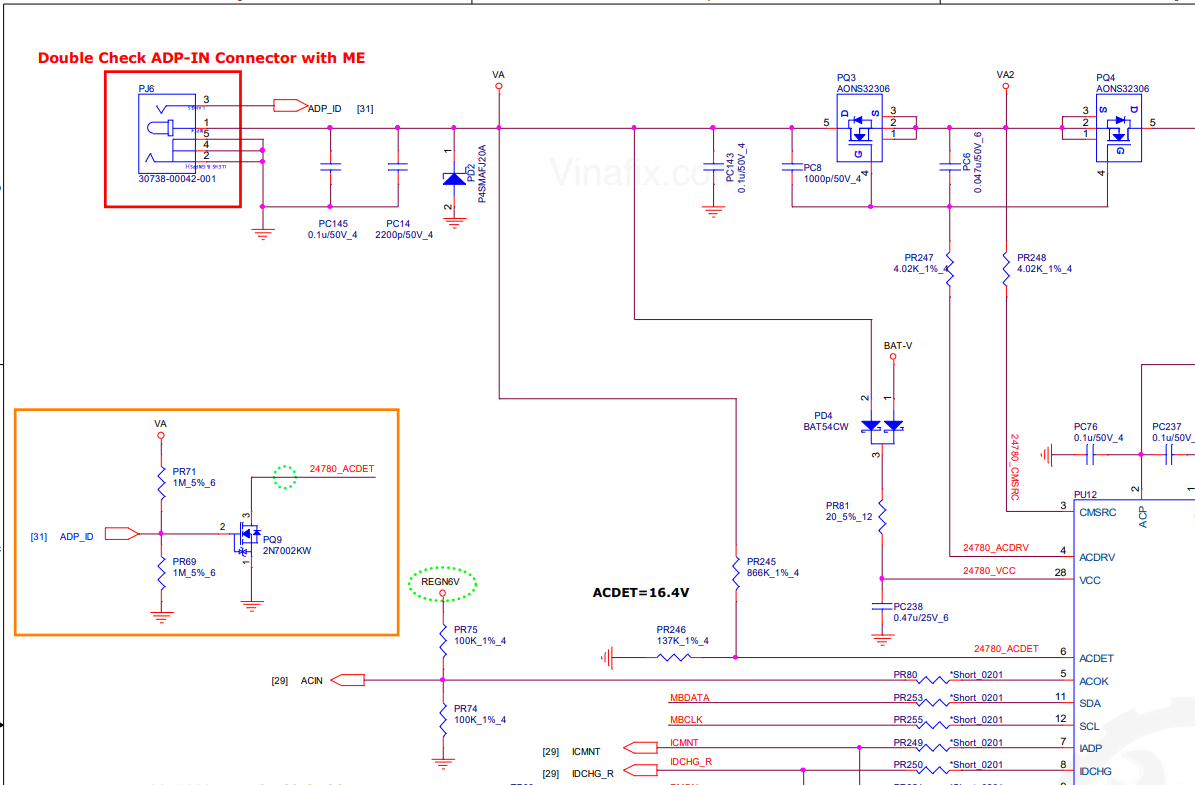Screen dimensions: 1195x785
Task: Click the PR247 resistor label
Action: (x=919, y=258)
